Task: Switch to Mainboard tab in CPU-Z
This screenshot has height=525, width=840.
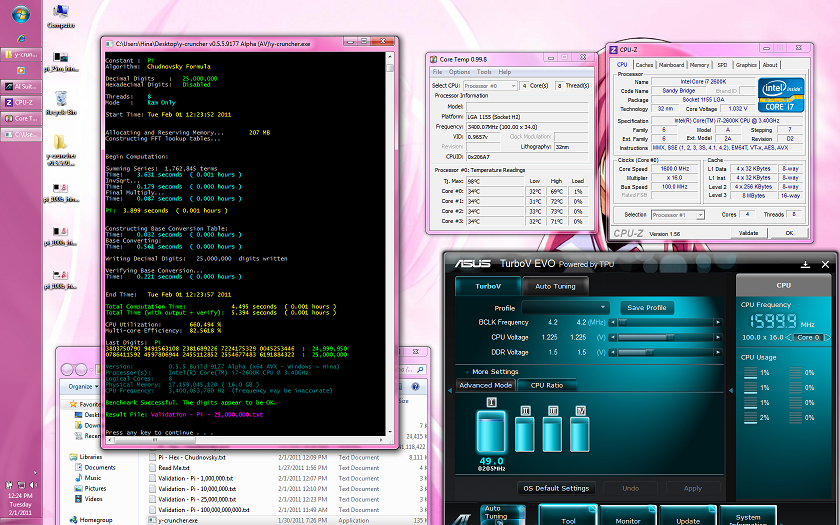Action: click(x=671, y=65)
